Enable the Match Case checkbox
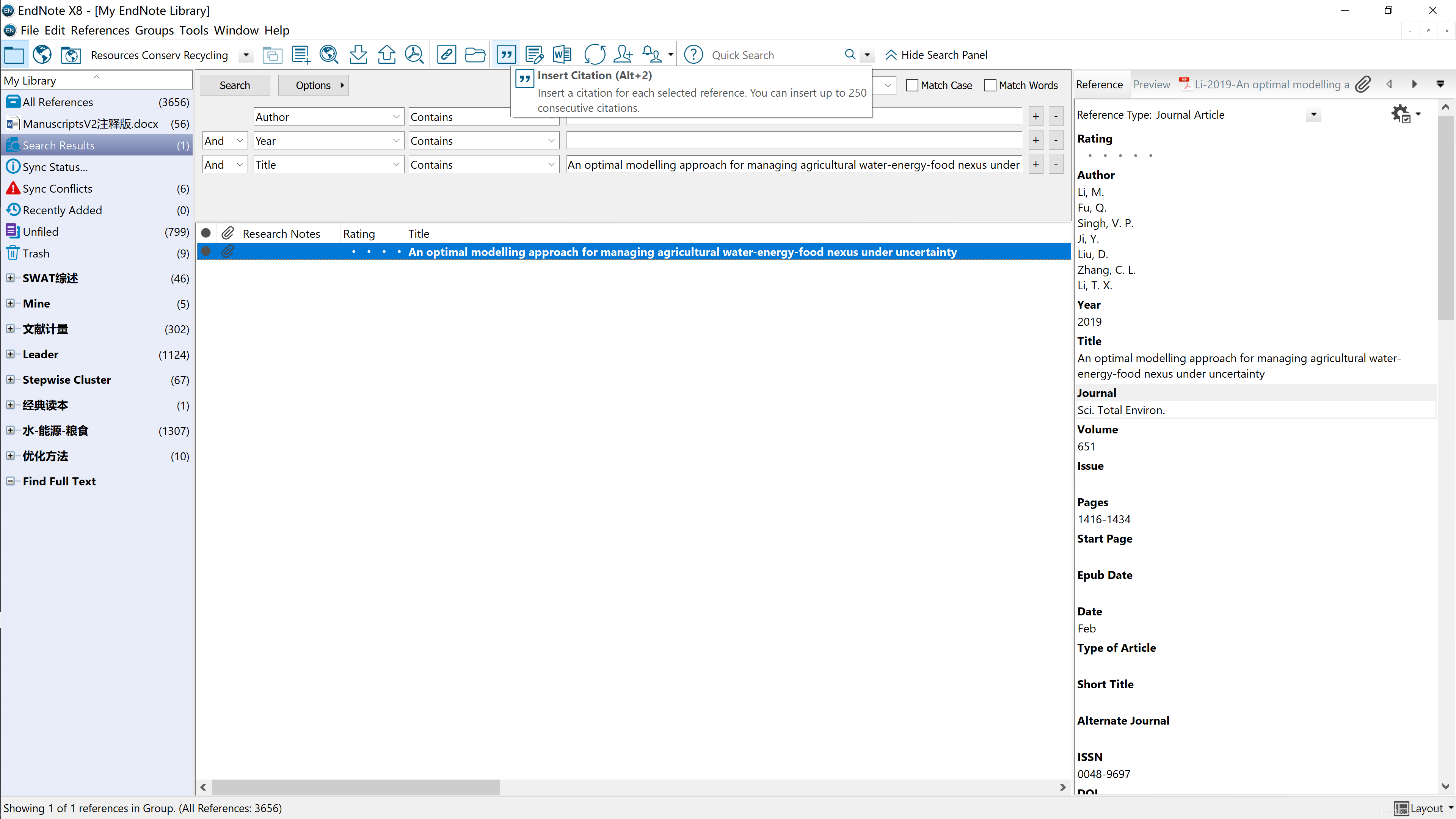The image size is (1456, 819). coord(912,85)
